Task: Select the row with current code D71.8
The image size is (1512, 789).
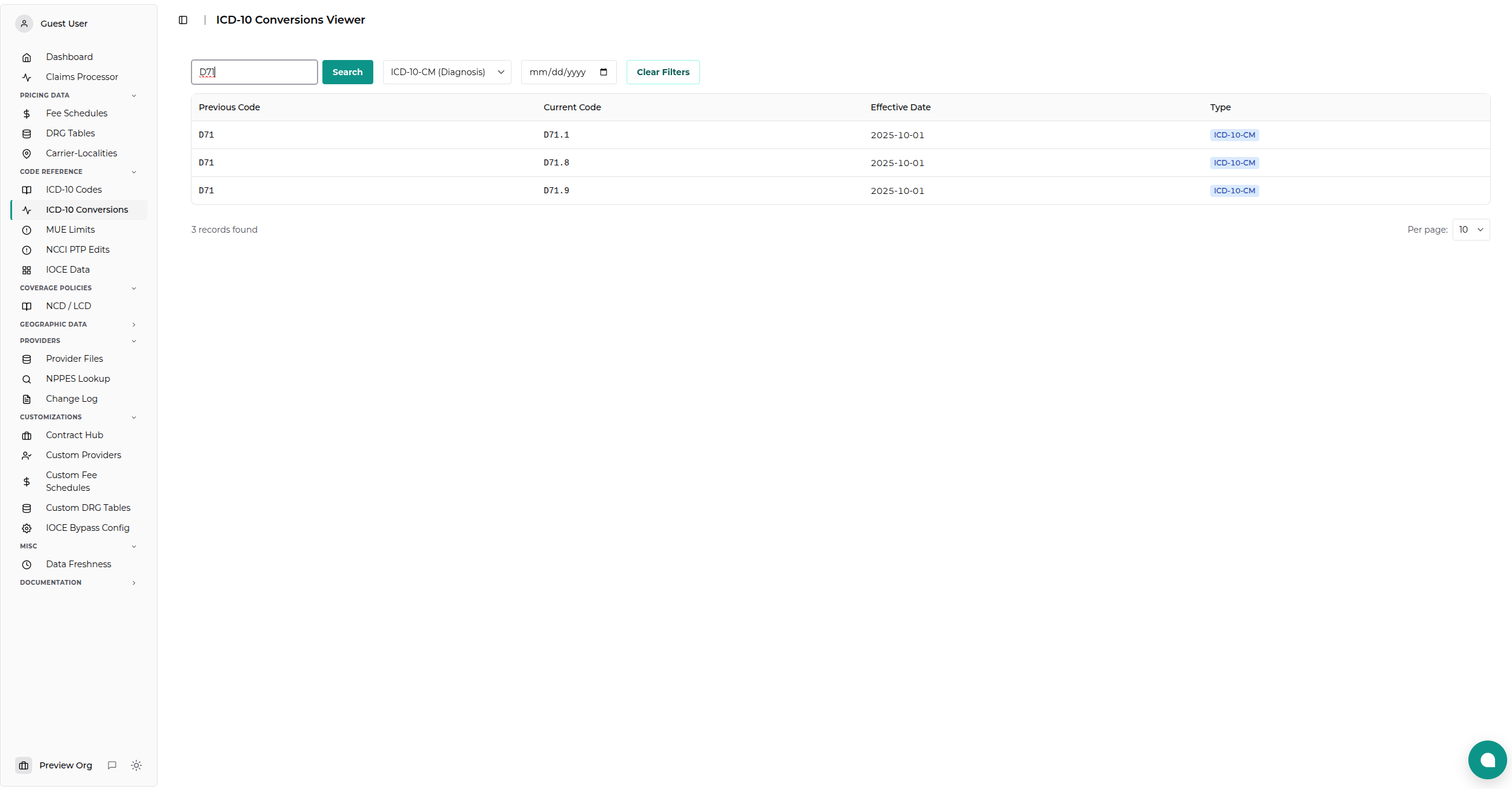Action: click(x=841, y=163)
